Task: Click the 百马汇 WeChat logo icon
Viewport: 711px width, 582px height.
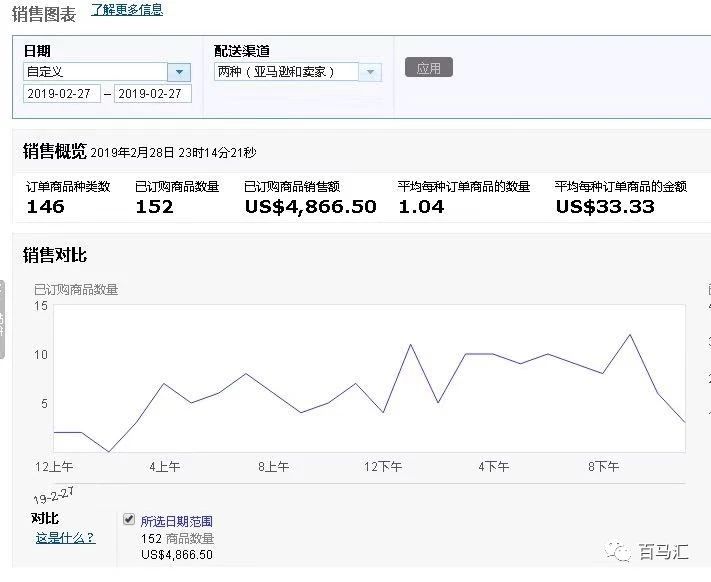Action: coord(623,553)
